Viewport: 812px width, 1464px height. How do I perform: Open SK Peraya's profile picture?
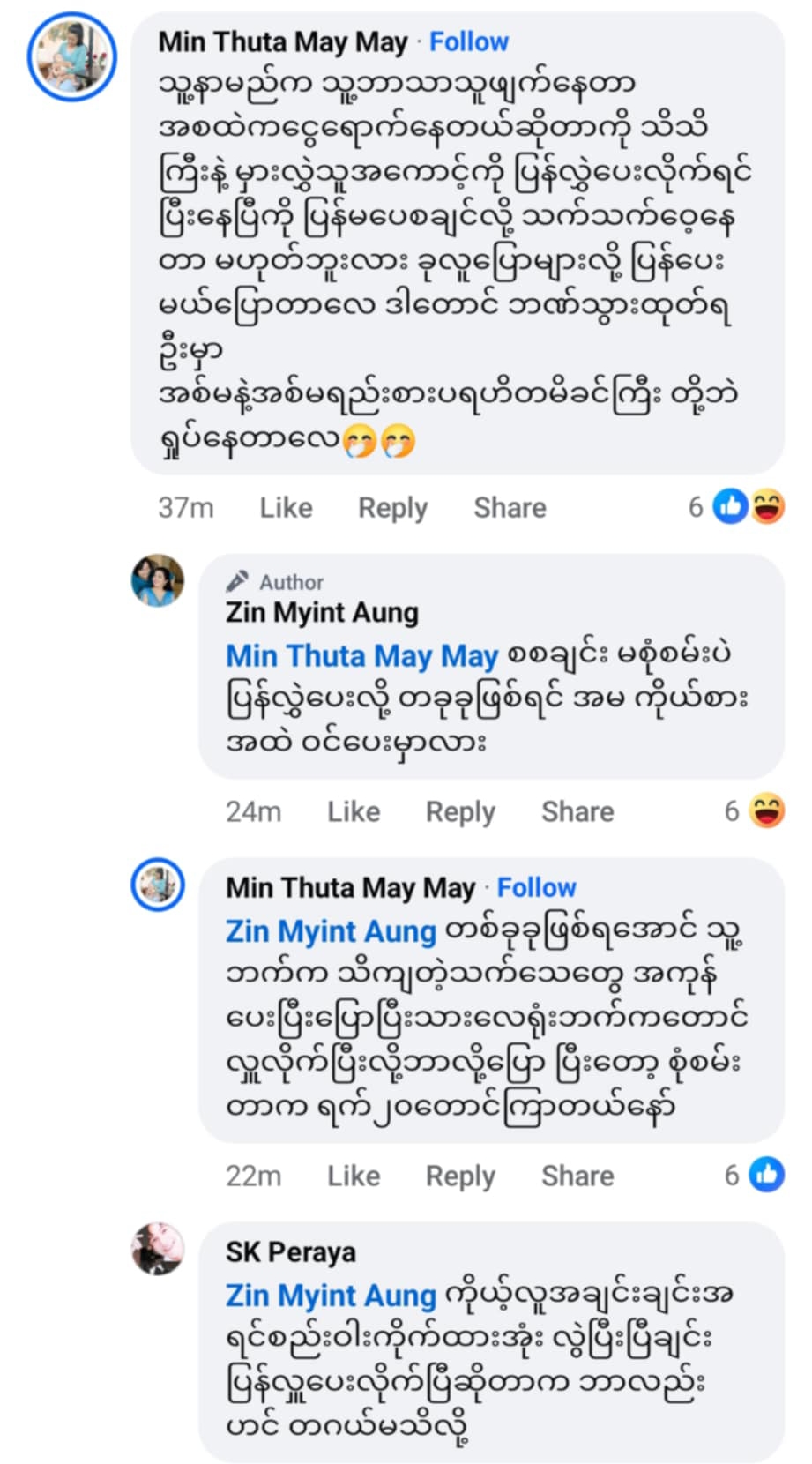pyautogui.click(x=158, y=1248)
